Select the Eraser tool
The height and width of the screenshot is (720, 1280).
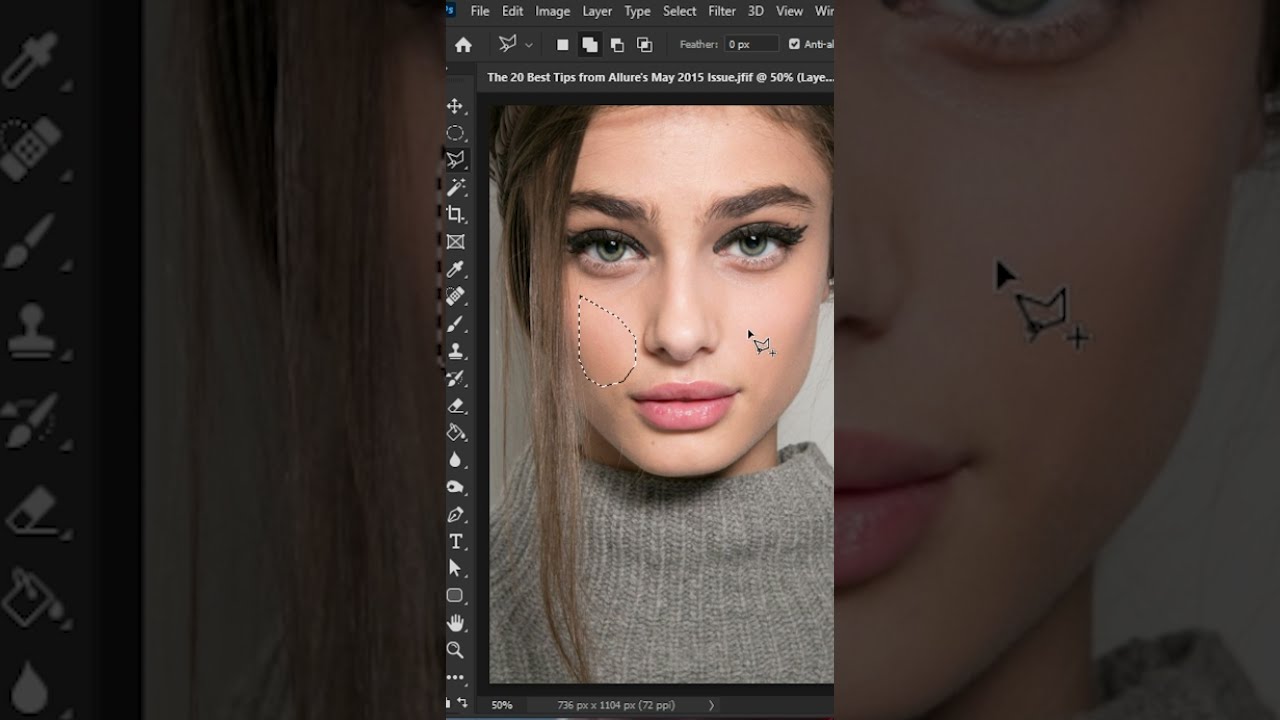(x=455, y=405)
